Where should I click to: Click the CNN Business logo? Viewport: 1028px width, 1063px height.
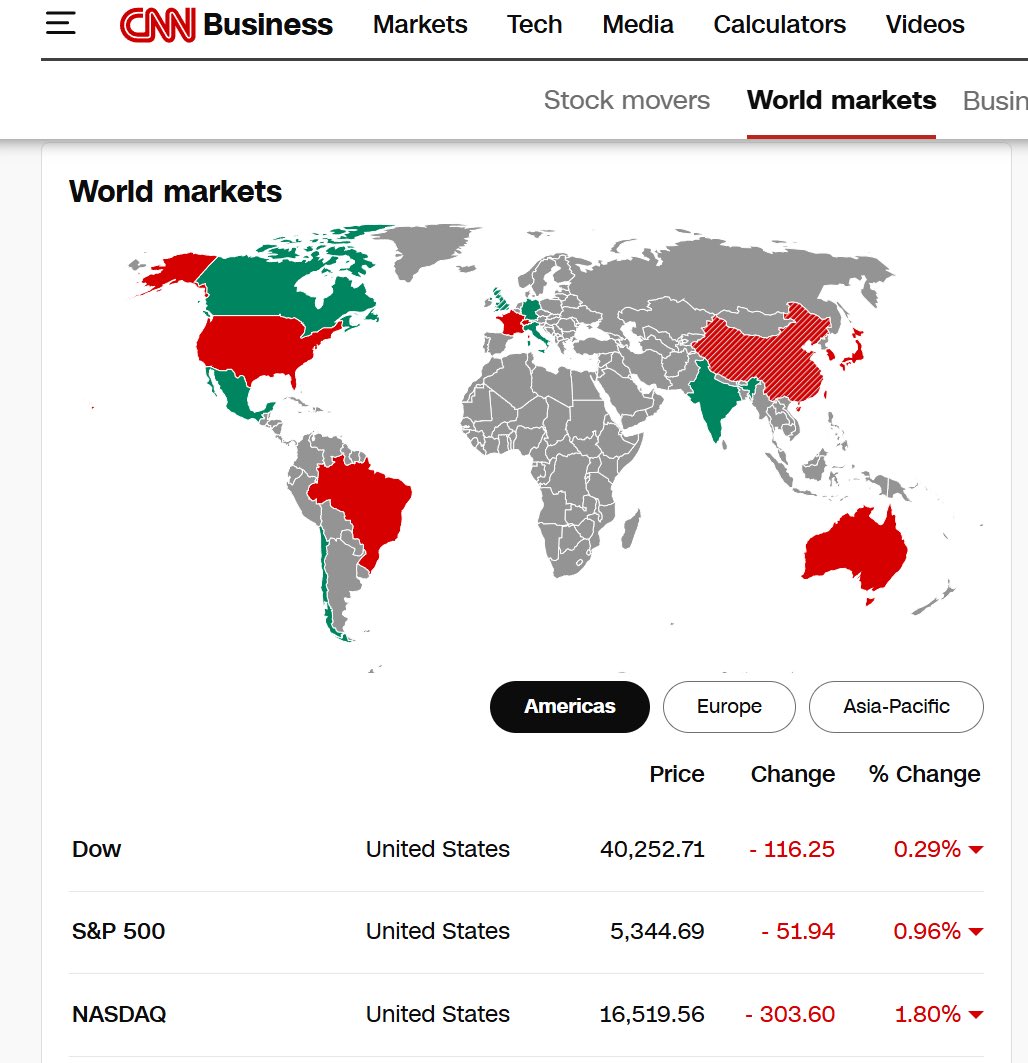point(226,24)
